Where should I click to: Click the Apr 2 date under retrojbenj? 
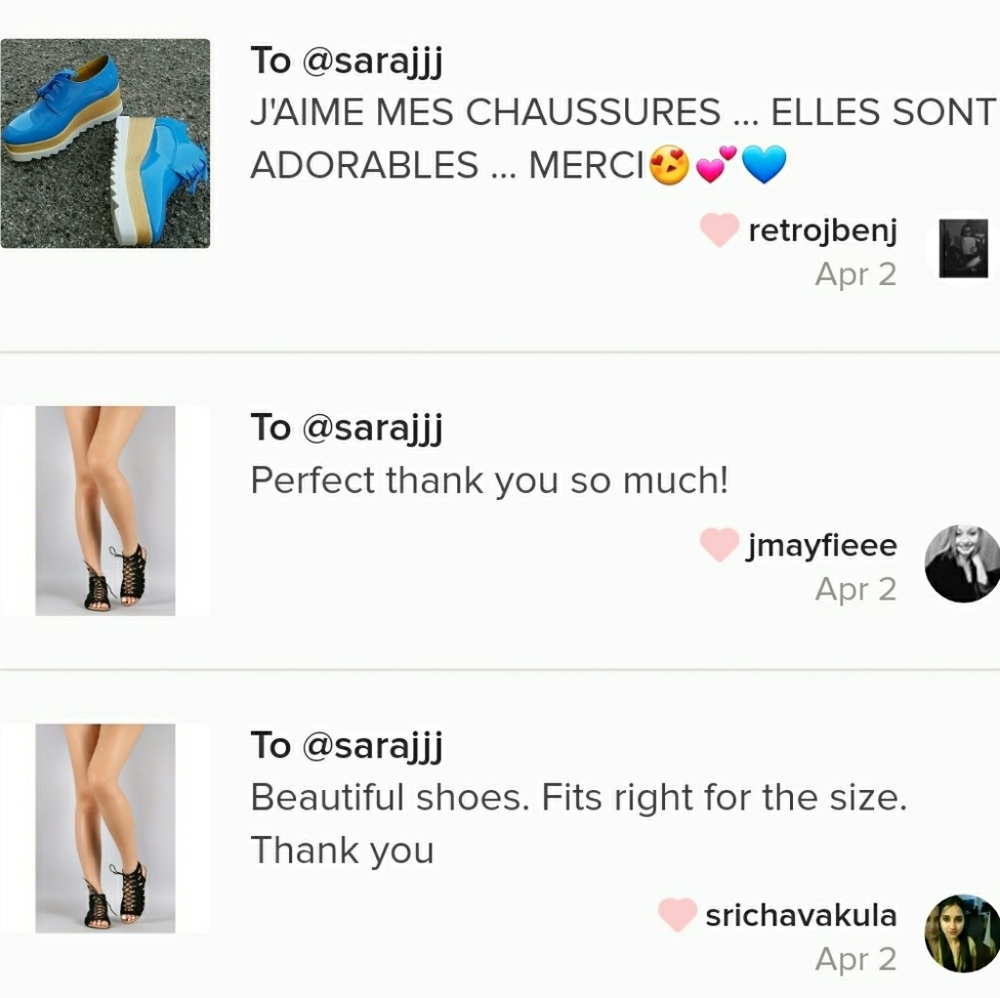[856, 274]
